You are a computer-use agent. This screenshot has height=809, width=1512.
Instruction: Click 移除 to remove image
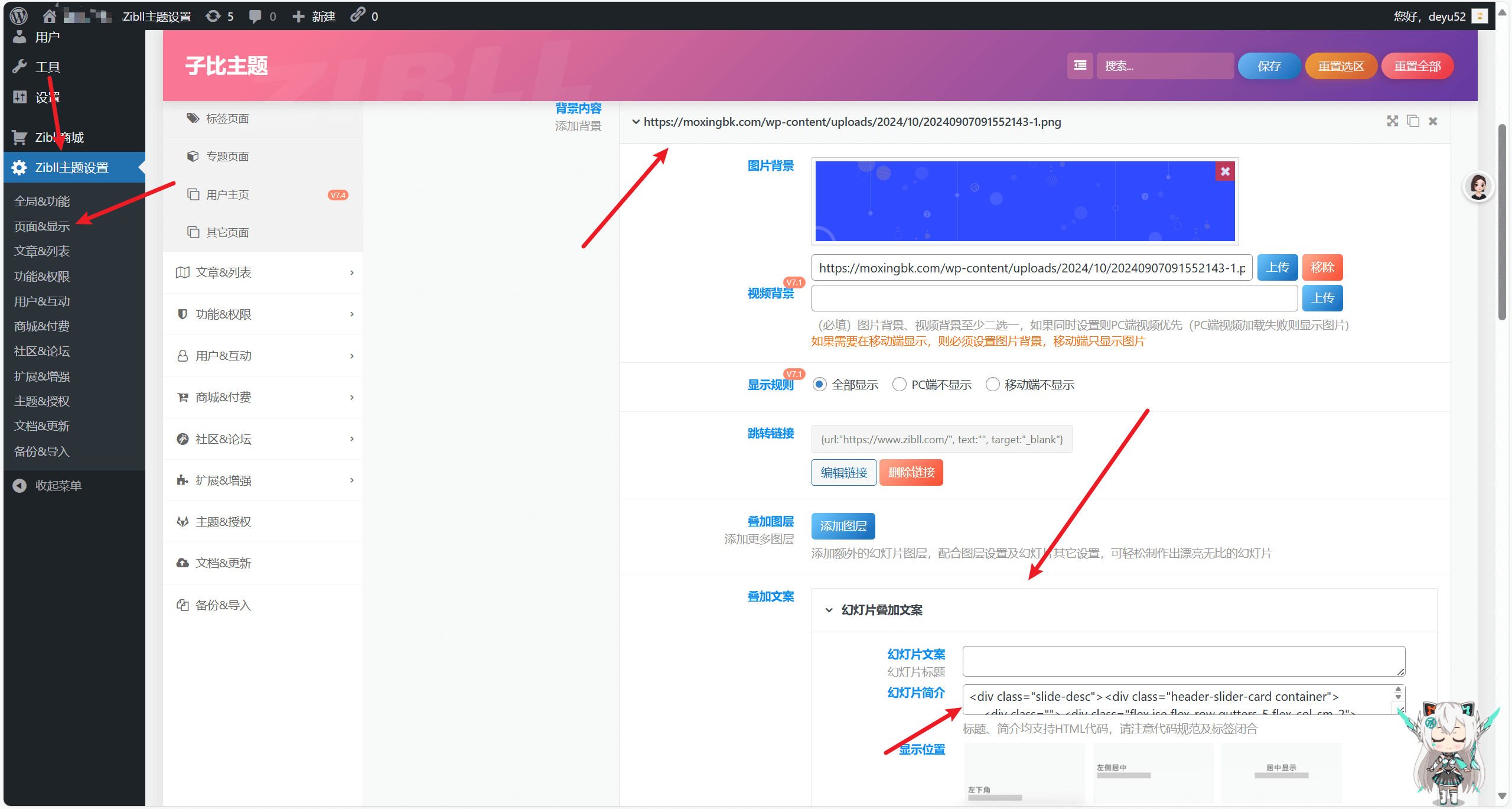(x=1322, y=268)
